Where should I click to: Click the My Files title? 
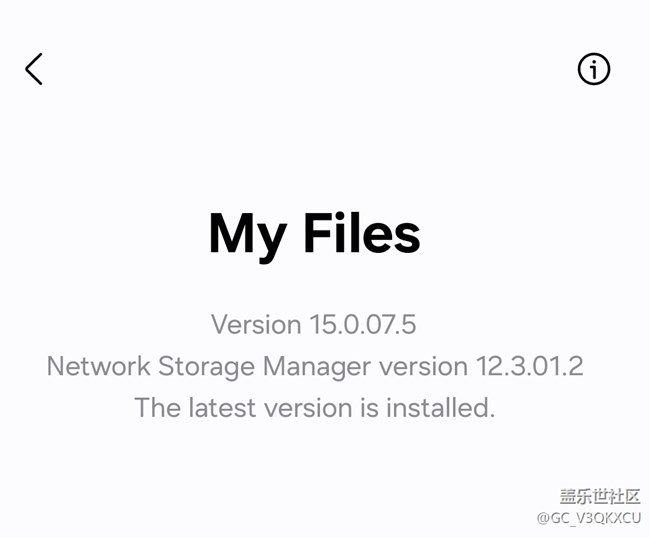(x=315, y=234)
